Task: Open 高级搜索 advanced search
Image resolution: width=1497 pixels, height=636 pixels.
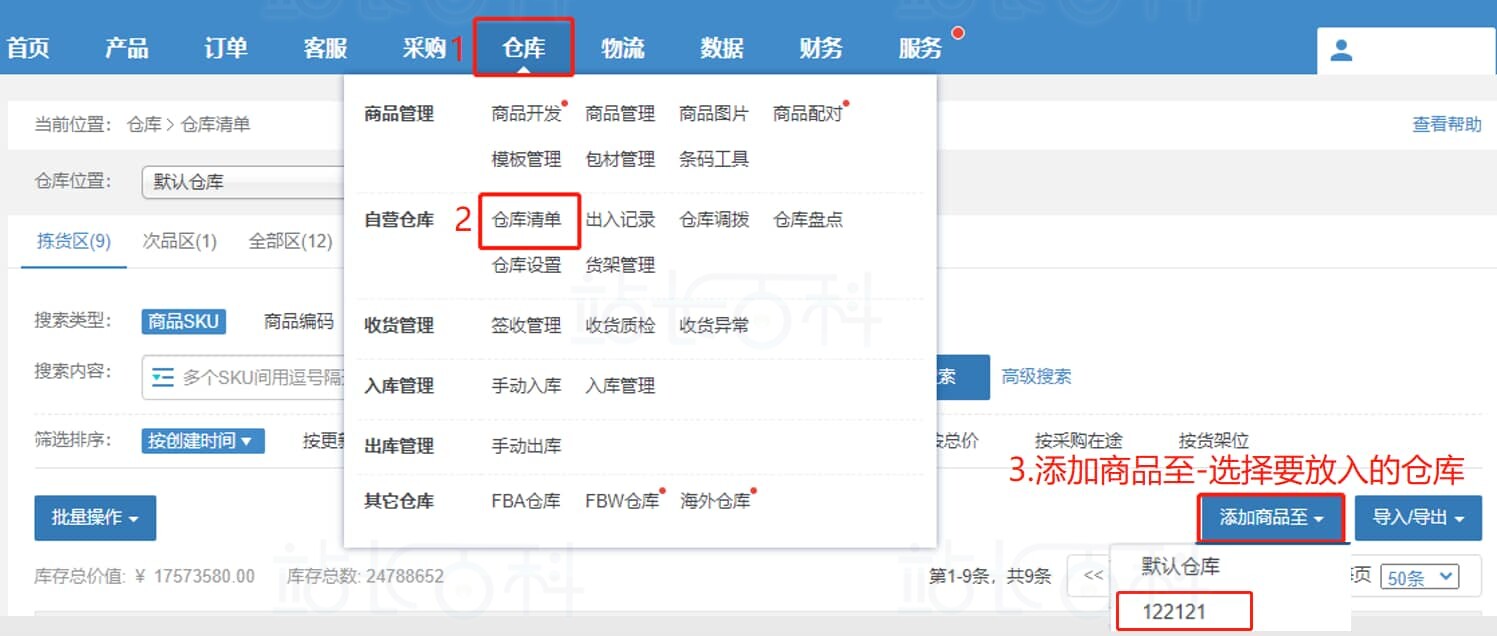Action: [1038, 377]
